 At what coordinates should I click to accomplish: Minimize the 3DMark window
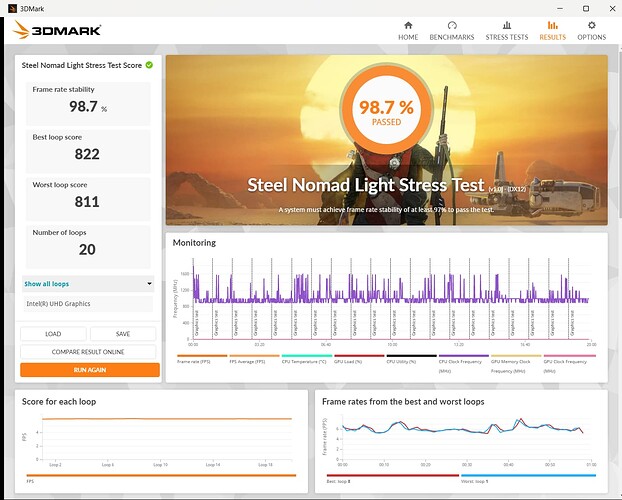pos(560,8)
